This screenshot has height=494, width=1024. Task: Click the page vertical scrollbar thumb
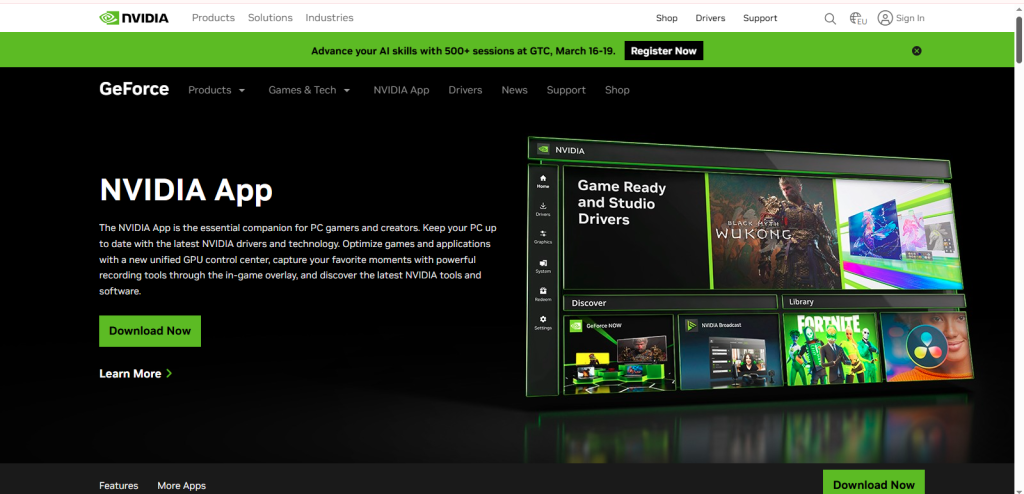[1019, 38]
